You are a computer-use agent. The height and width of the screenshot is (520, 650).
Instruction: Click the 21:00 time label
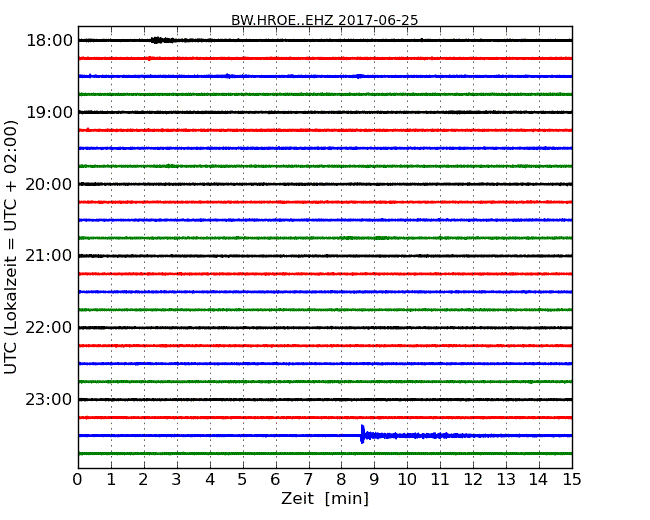[x=49, y=256]
